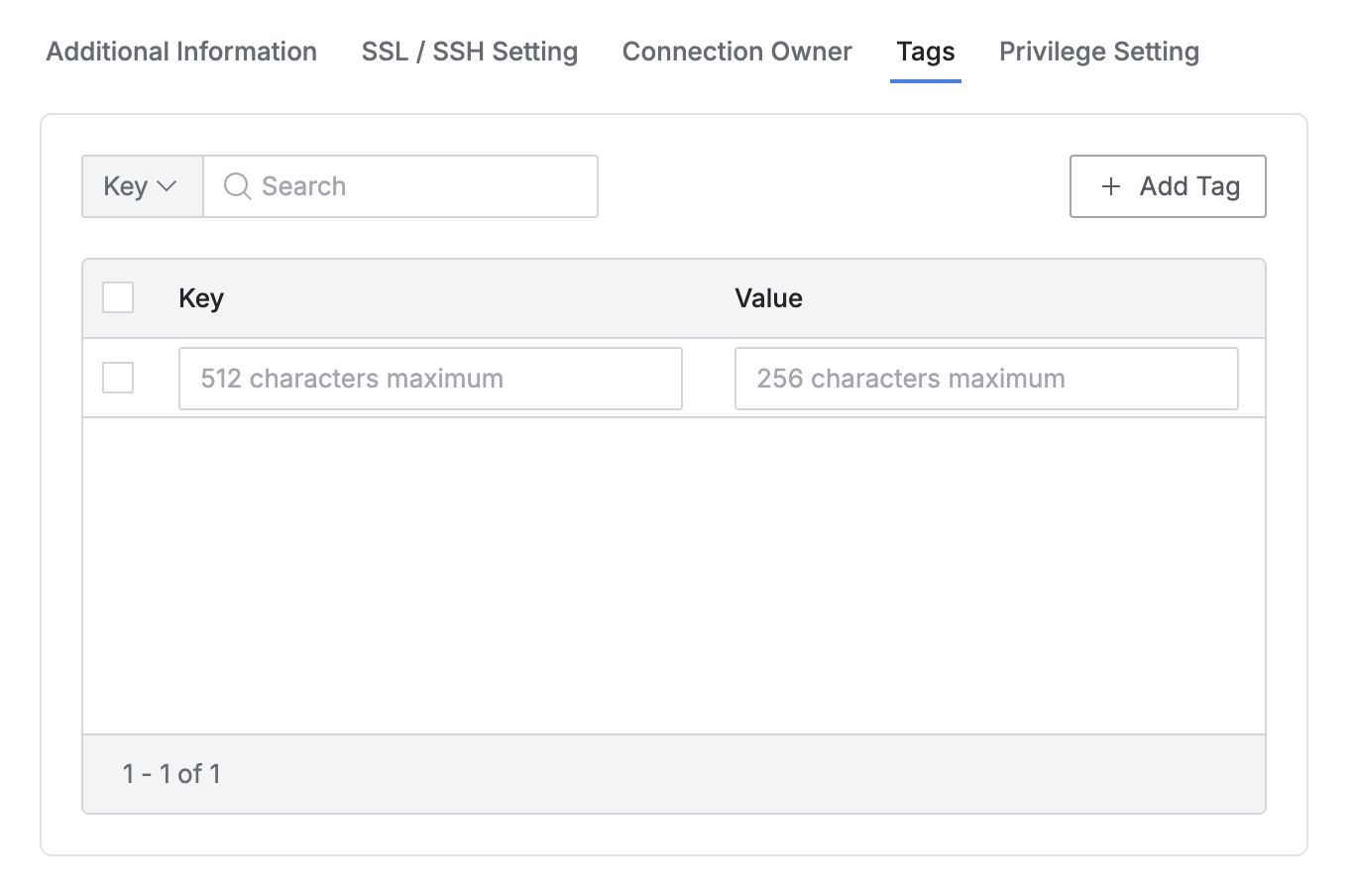1354x896 pixels.
Task: Click the empty area below the tag row
Action: point(674,575)
